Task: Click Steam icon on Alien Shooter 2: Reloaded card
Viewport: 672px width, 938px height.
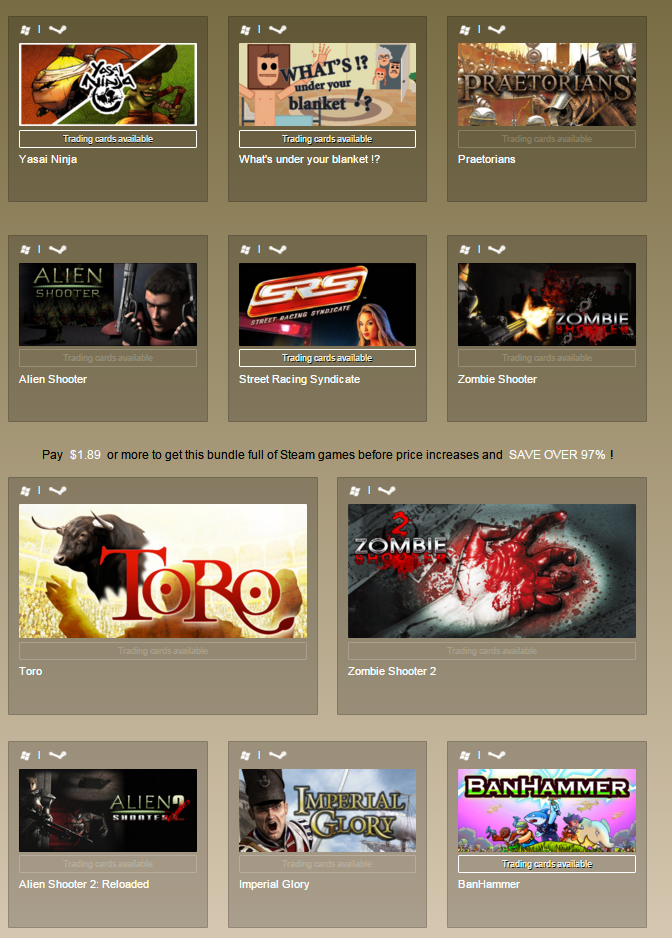Action: click(x=57, y=755)
